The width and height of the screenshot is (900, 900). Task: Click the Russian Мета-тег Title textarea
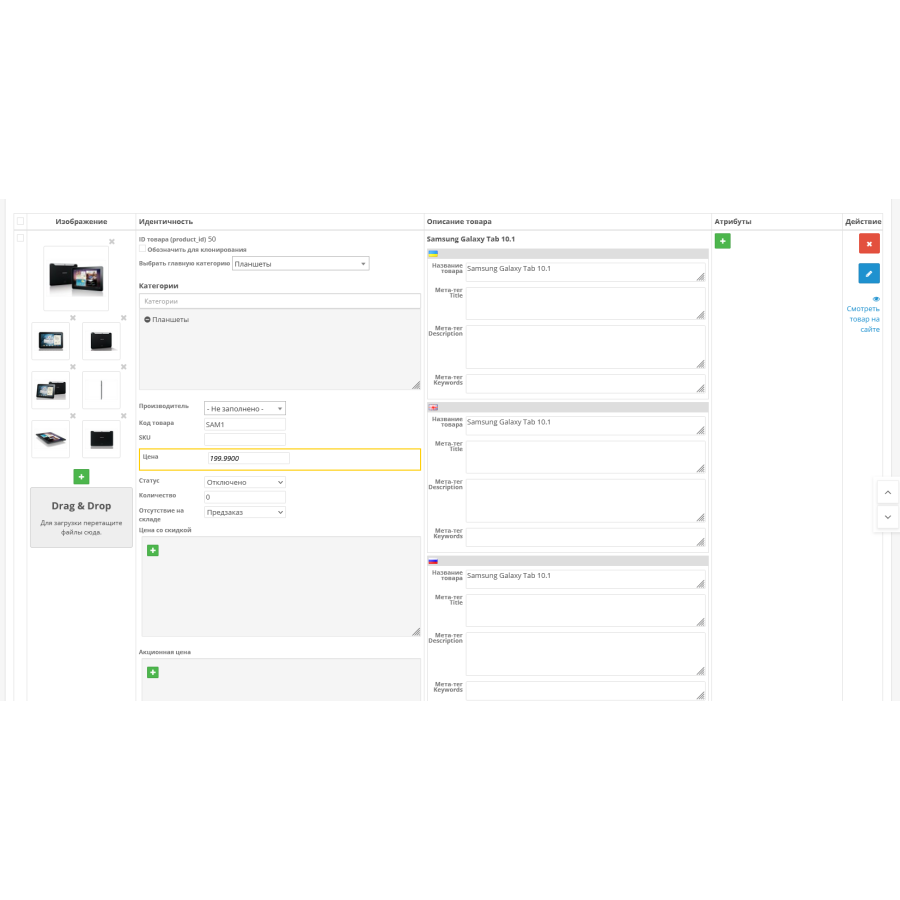click(585, 610)
